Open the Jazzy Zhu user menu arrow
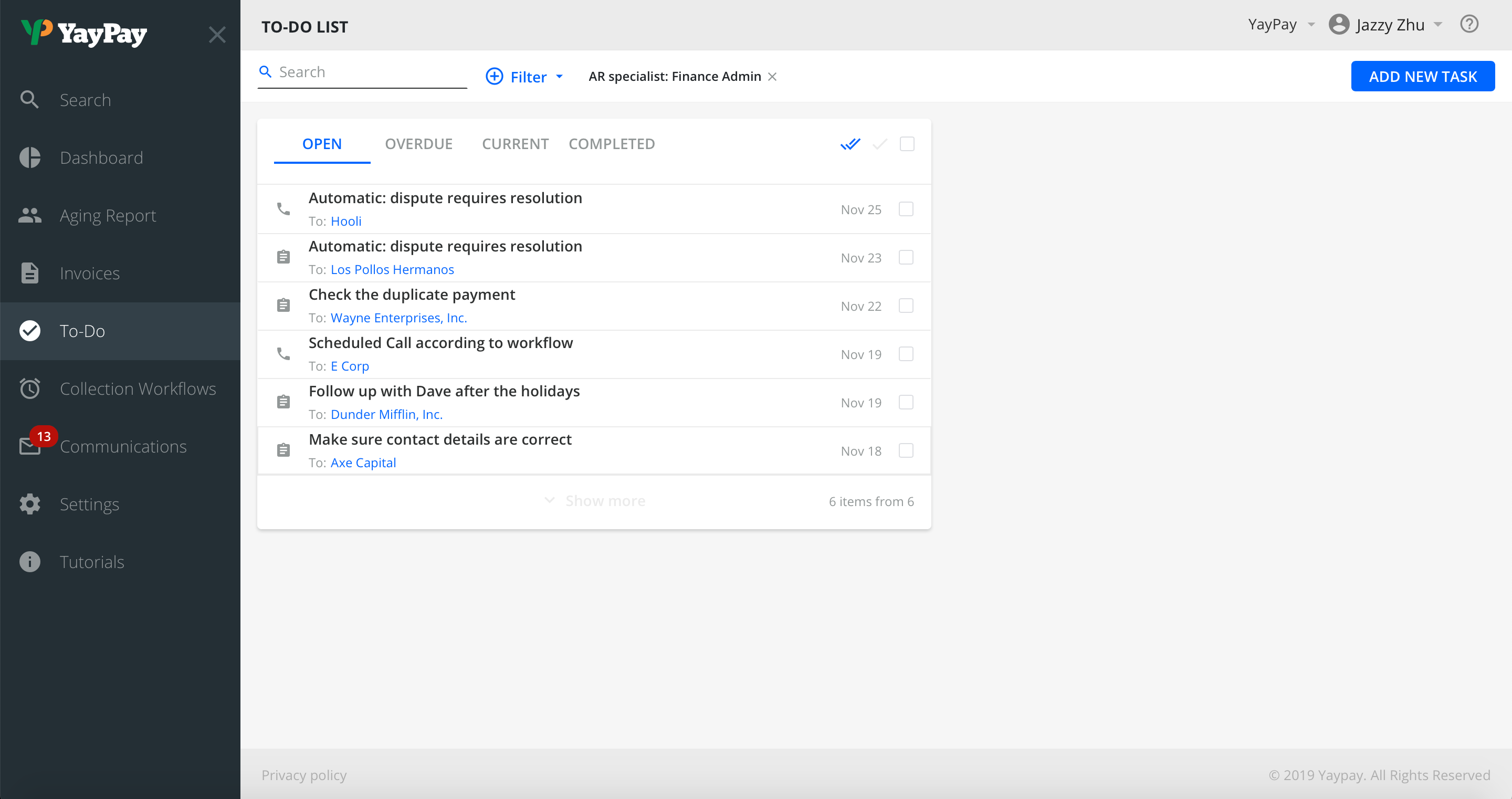The image size is (1512, 799). tap(1438, 25)
